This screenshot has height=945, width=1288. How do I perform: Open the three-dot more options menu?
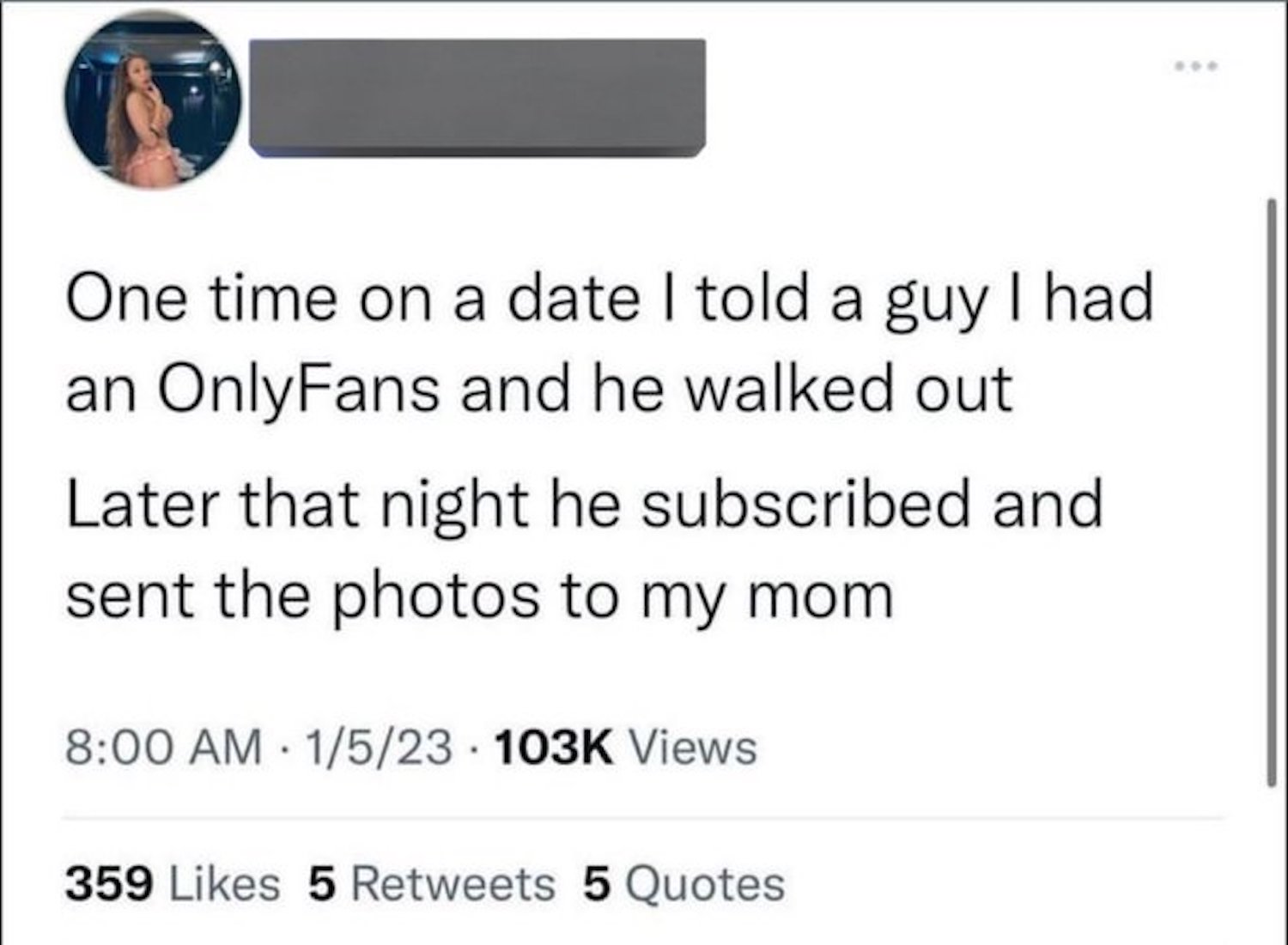point(1195,64)
